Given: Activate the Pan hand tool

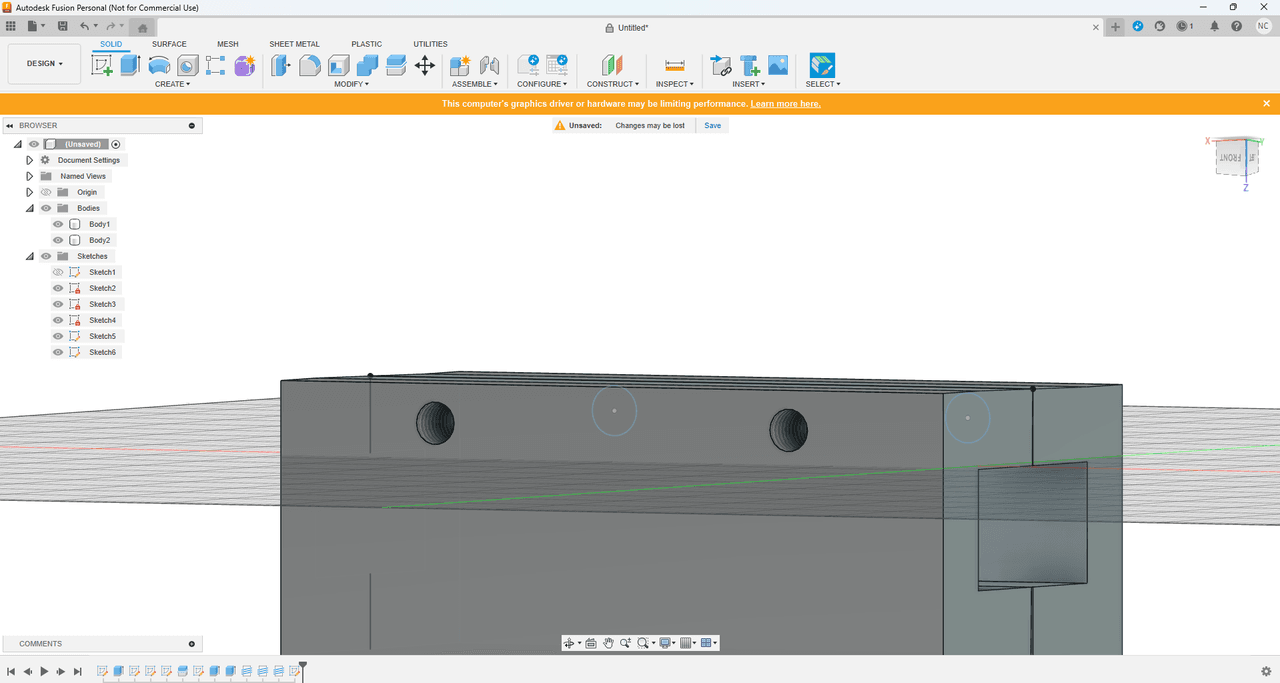Looking at the screenshot, I should 608,643.
